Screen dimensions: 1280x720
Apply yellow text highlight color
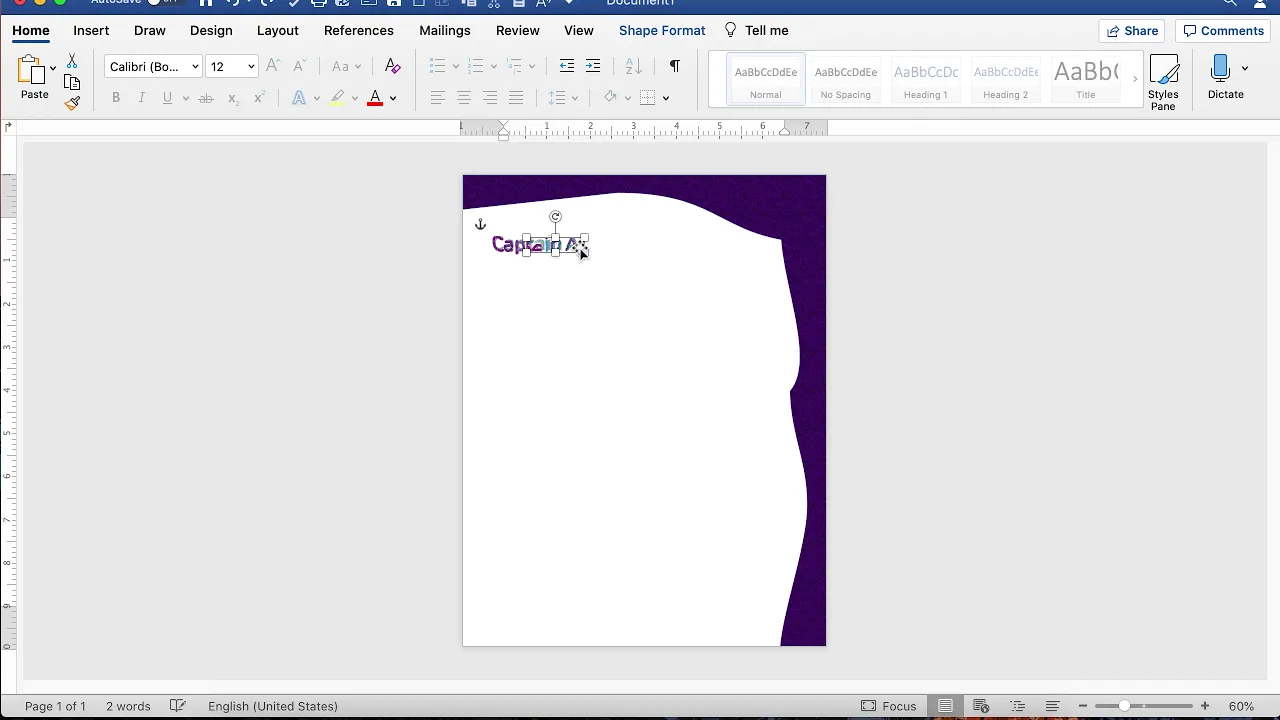click(338, 98)
